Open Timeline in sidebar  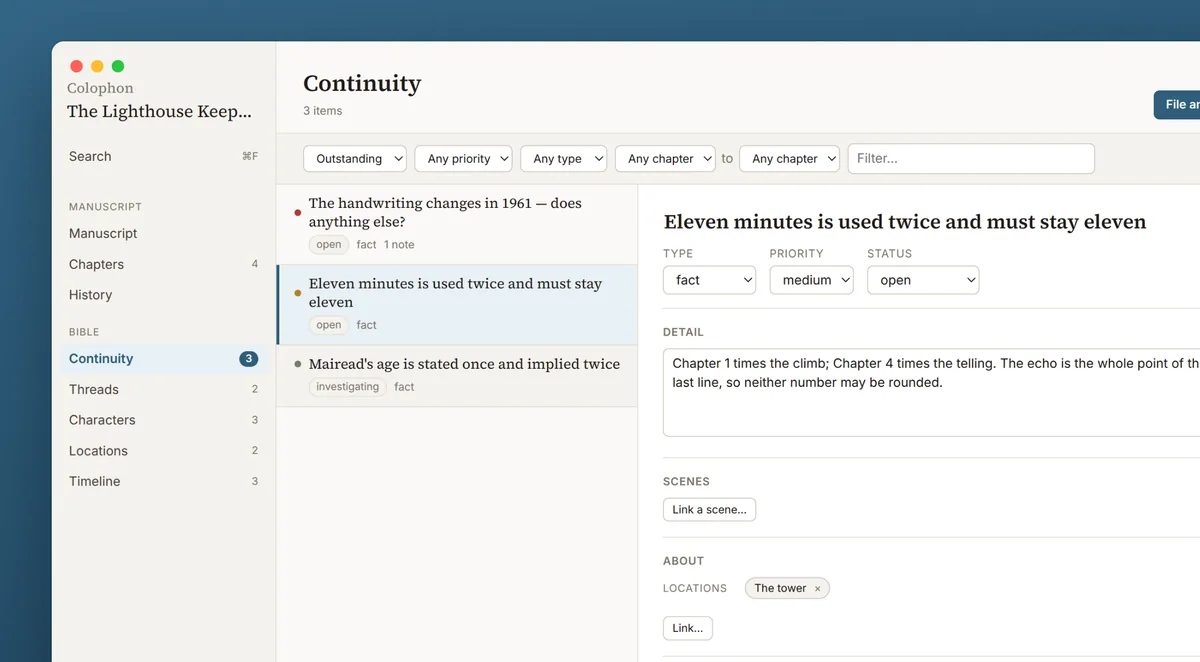(x=163, y=481)
